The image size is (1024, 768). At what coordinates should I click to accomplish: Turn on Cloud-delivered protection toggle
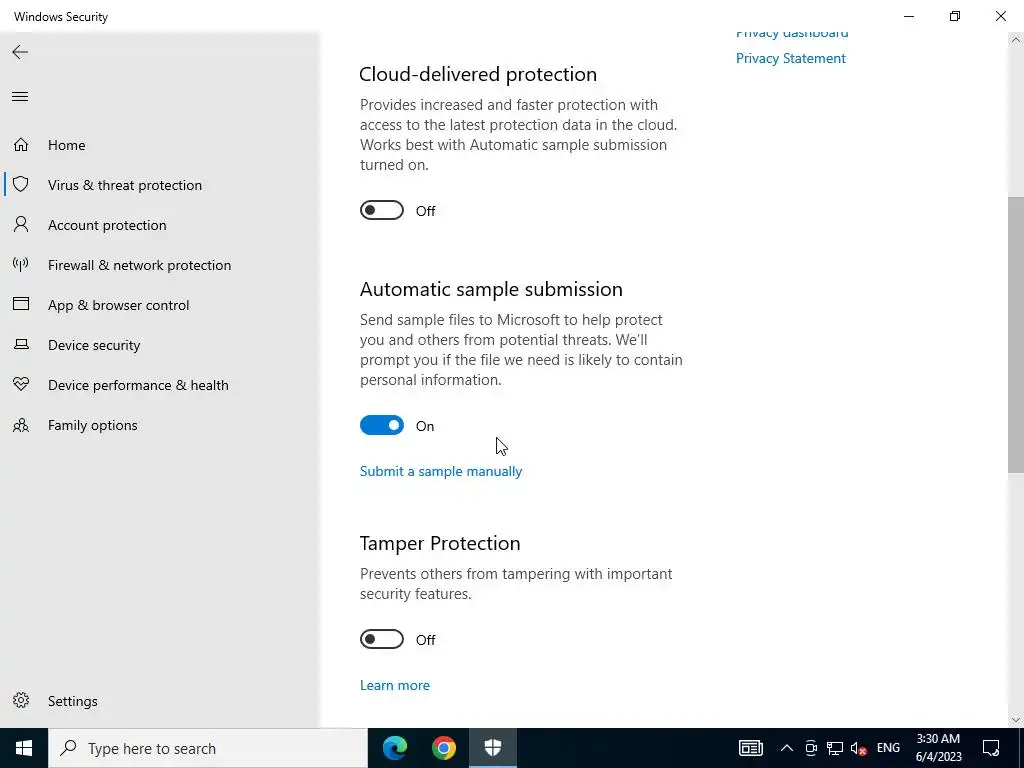[x=382, y=210]
